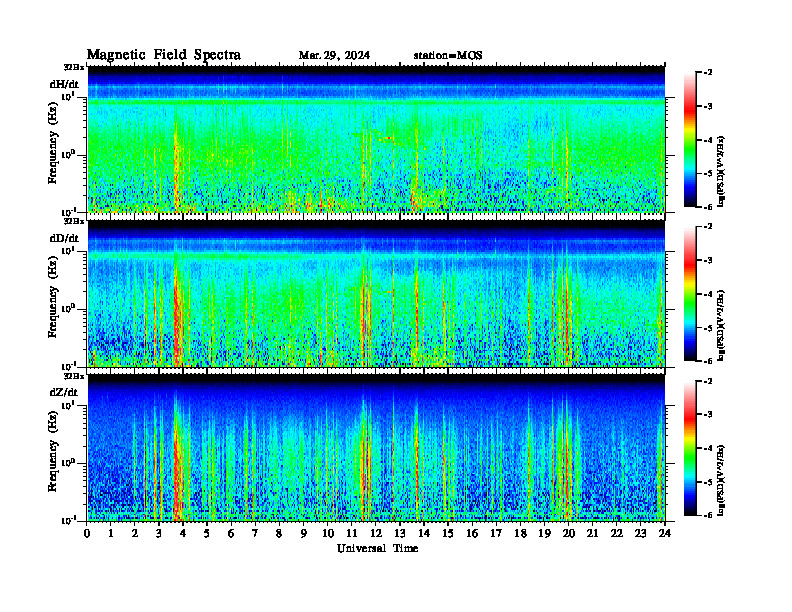792x612 pixels.
Task: Click the "23" hour tick label
Action: [x=640, y=533]
